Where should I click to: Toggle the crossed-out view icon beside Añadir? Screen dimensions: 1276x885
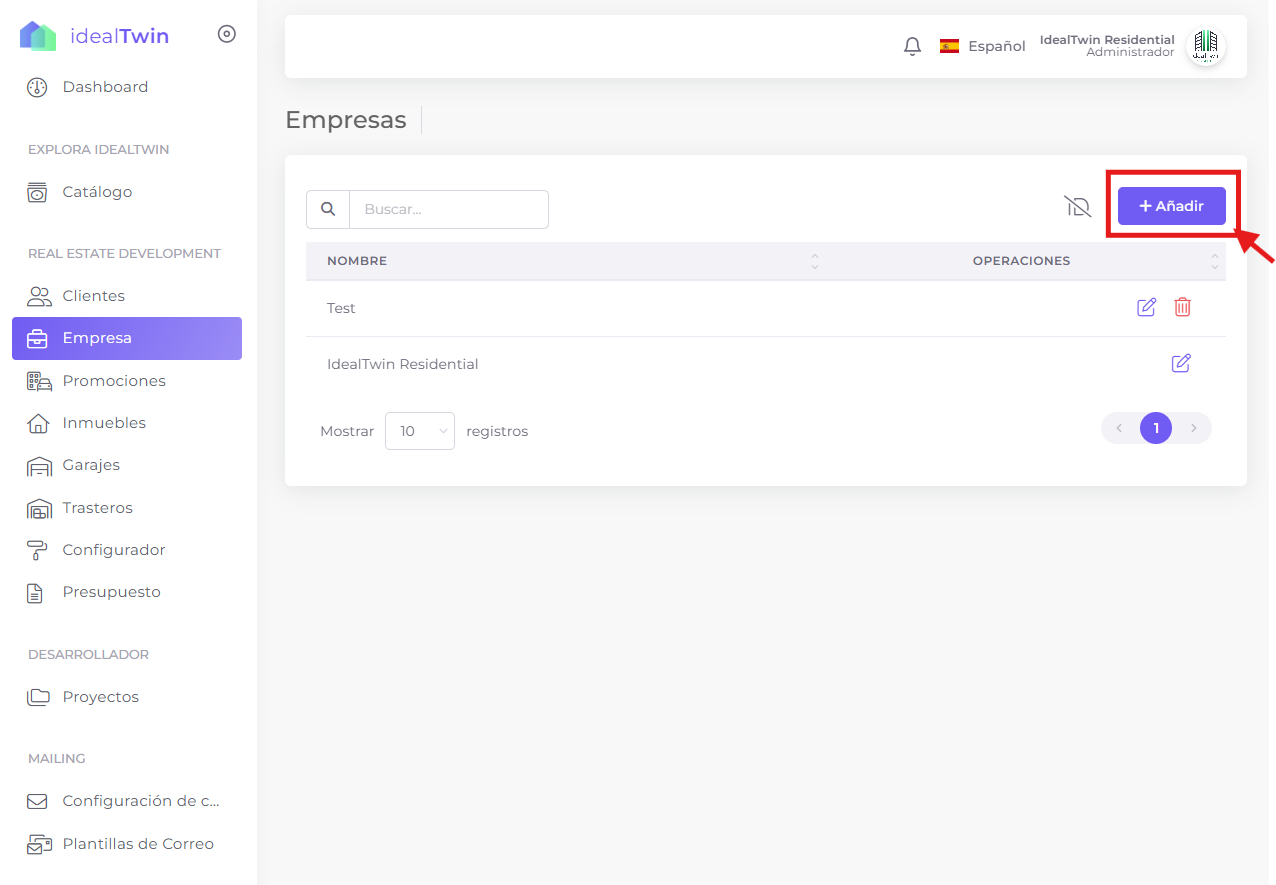click(1077, 207)
